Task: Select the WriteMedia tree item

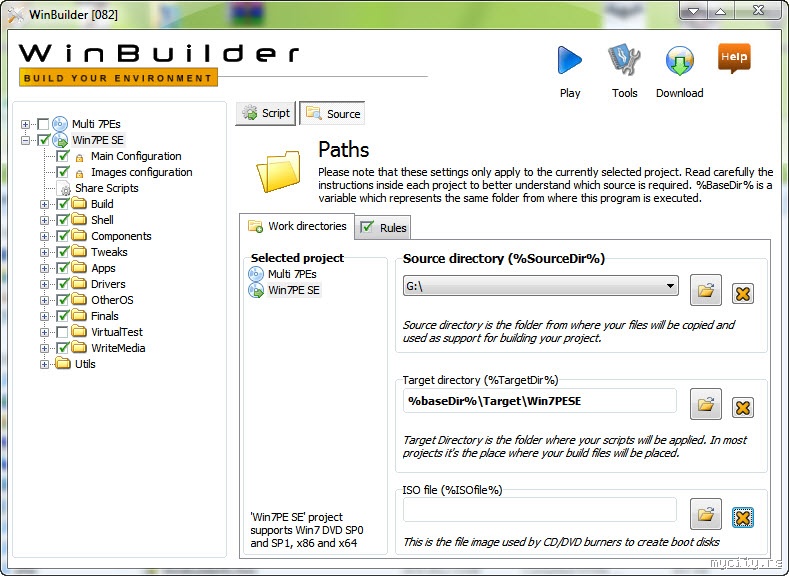Action: pos(118,348)
